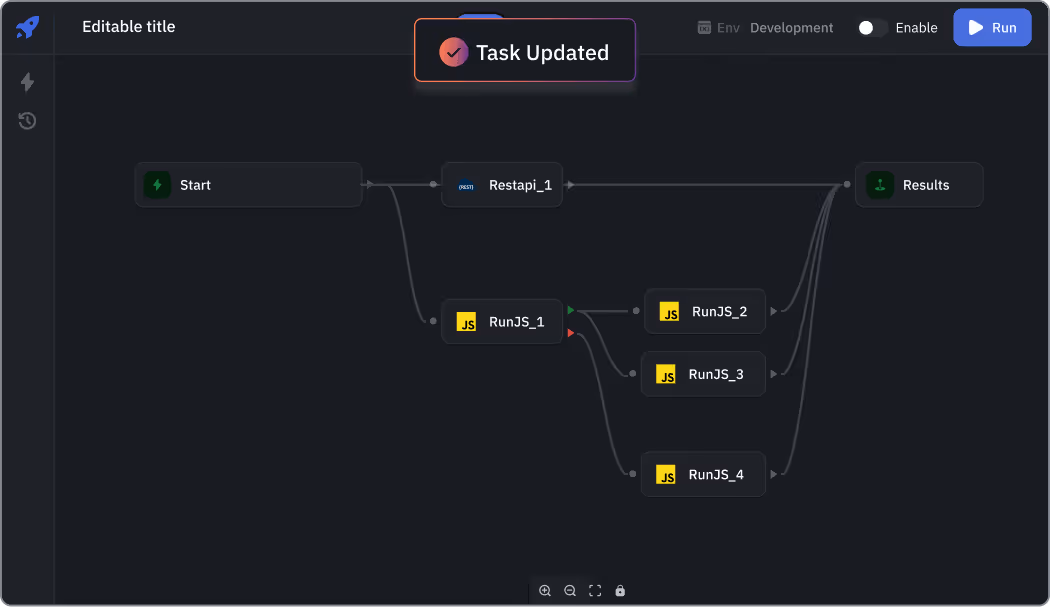Viewport: 1050px width, 607px height.
Task: Zoom in on the workflow canvas
Action: point(545,591)
